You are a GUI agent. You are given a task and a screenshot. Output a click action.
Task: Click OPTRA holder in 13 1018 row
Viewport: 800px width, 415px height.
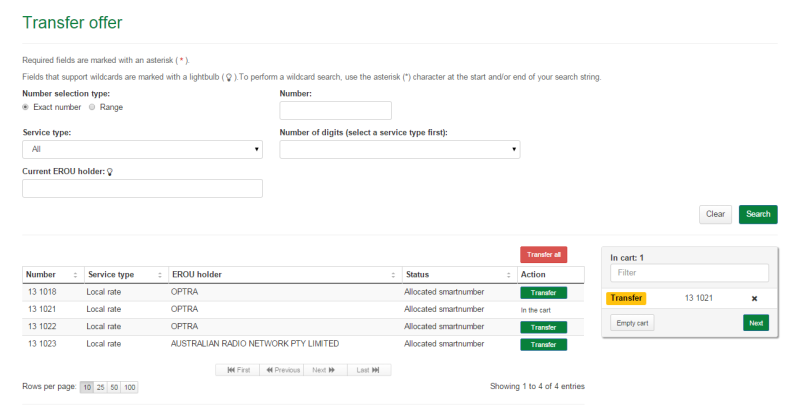(x=184, y=292)
